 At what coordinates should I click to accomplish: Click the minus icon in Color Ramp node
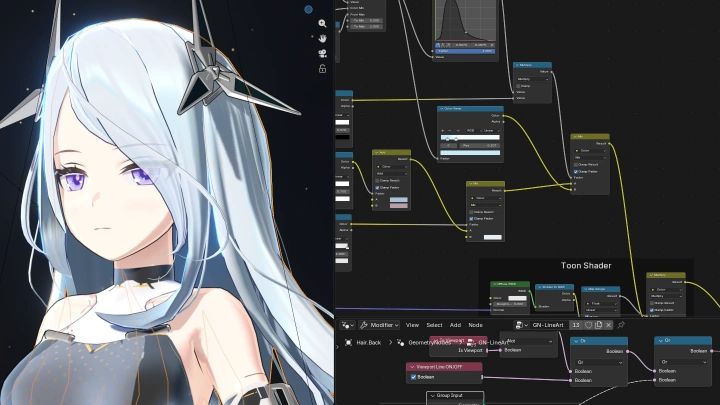click(x=450, y=131)
